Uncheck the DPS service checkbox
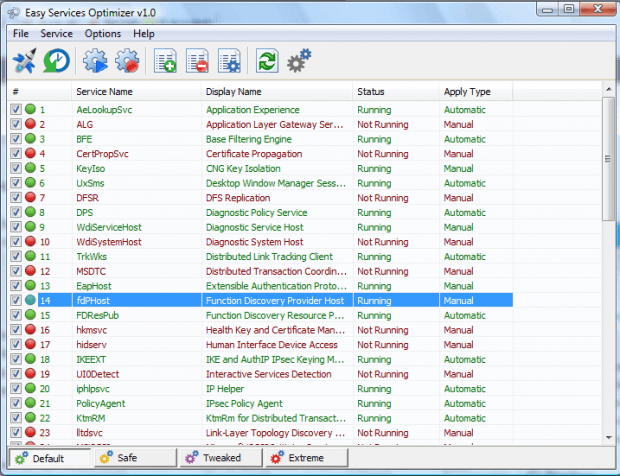Image resolution: width=620 pixels, height=476 pixels. 16,212
